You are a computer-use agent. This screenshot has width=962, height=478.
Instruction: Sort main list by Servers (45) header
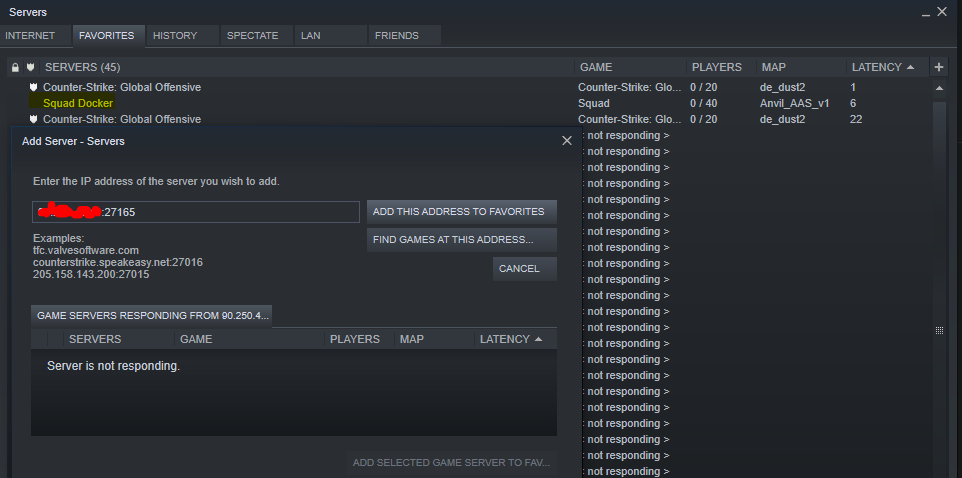point(307,67)
